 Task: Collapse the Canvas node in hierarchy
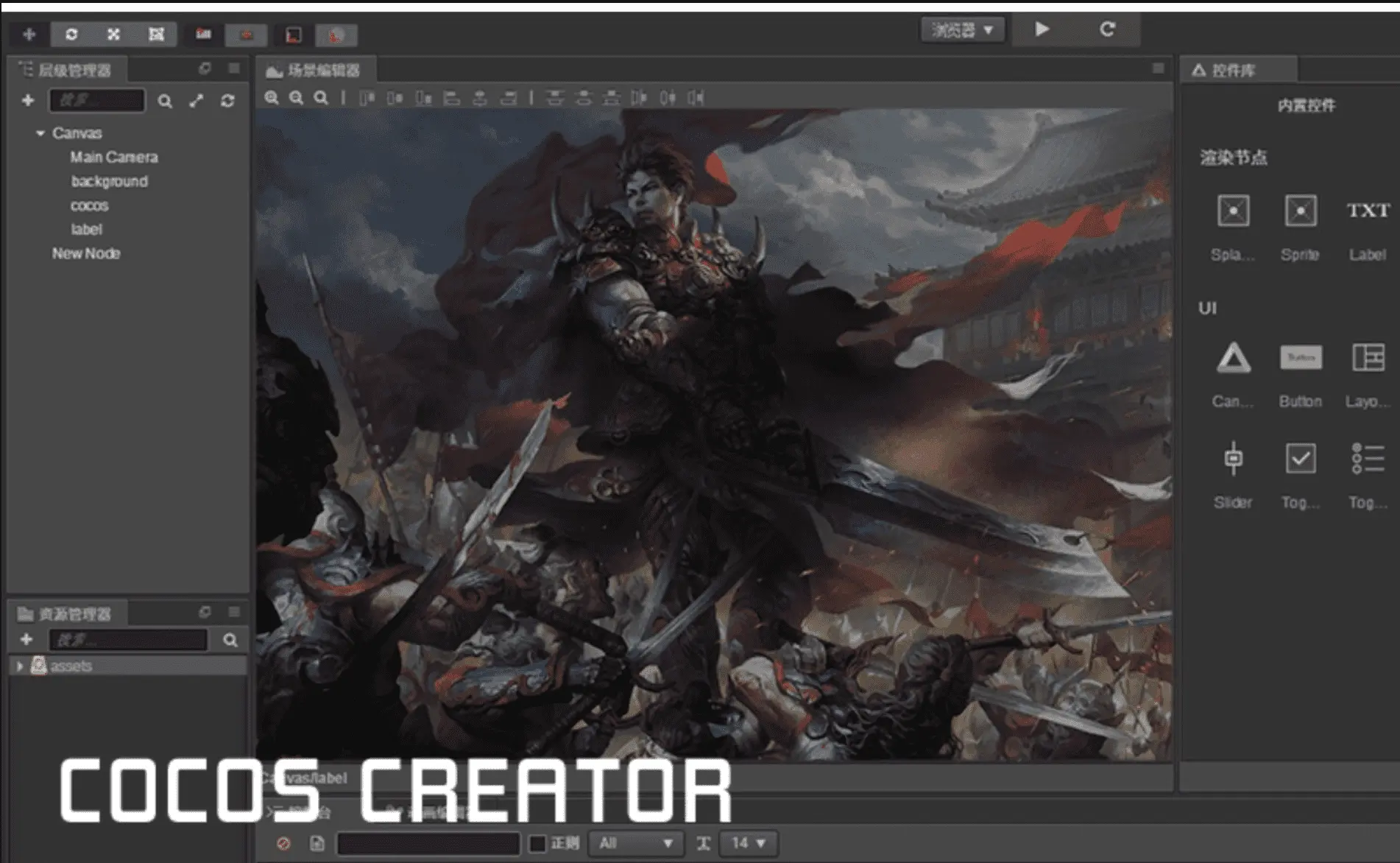pos(40,133)
